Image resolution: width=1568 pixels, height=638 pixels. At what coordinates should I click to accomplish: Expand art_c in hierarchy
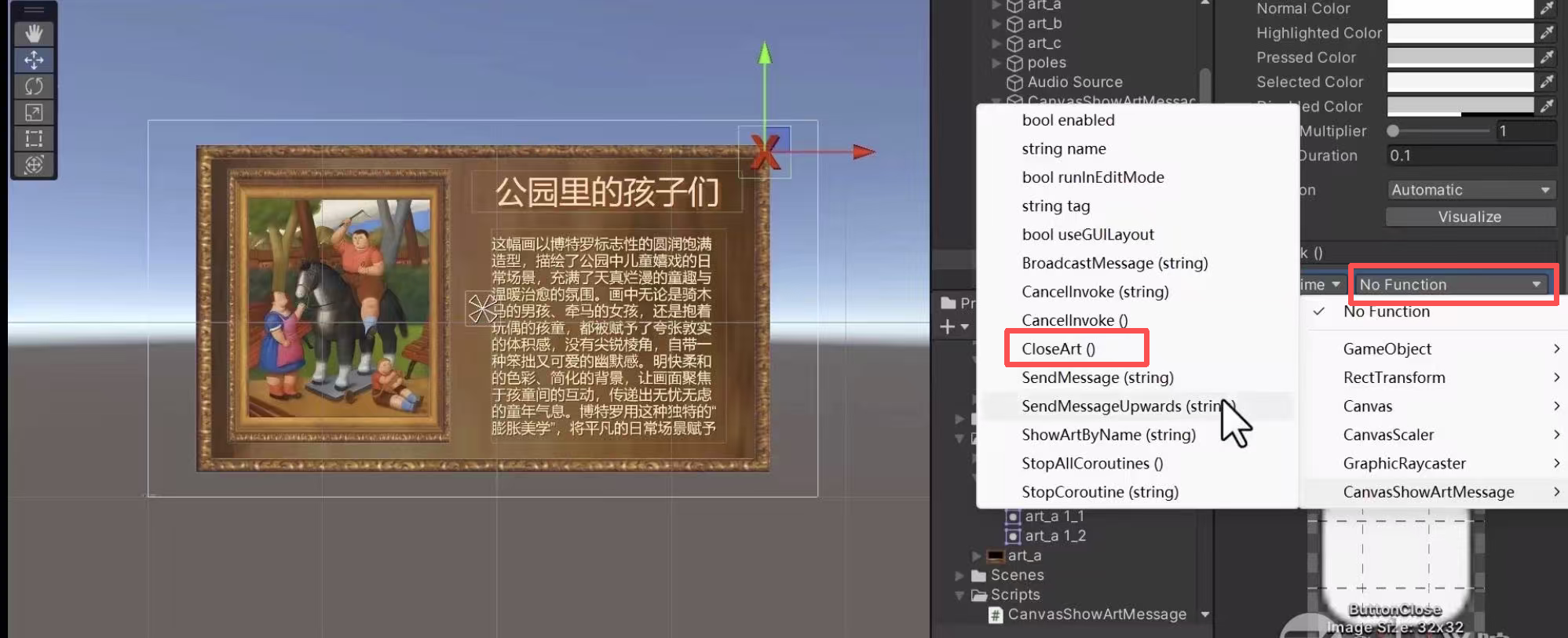[996, 43]
